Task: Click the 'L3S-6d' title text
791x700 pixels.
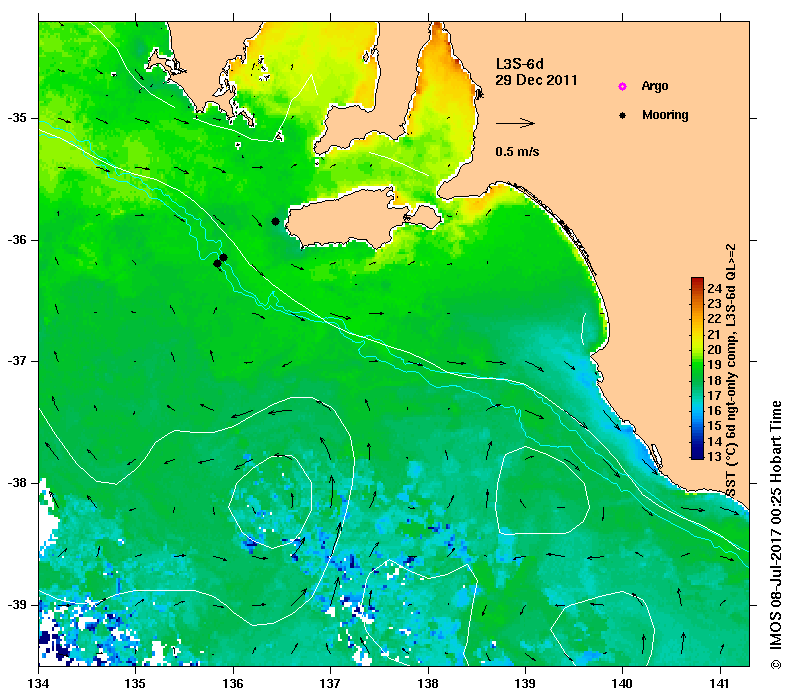Action: (x=520, y=64)
